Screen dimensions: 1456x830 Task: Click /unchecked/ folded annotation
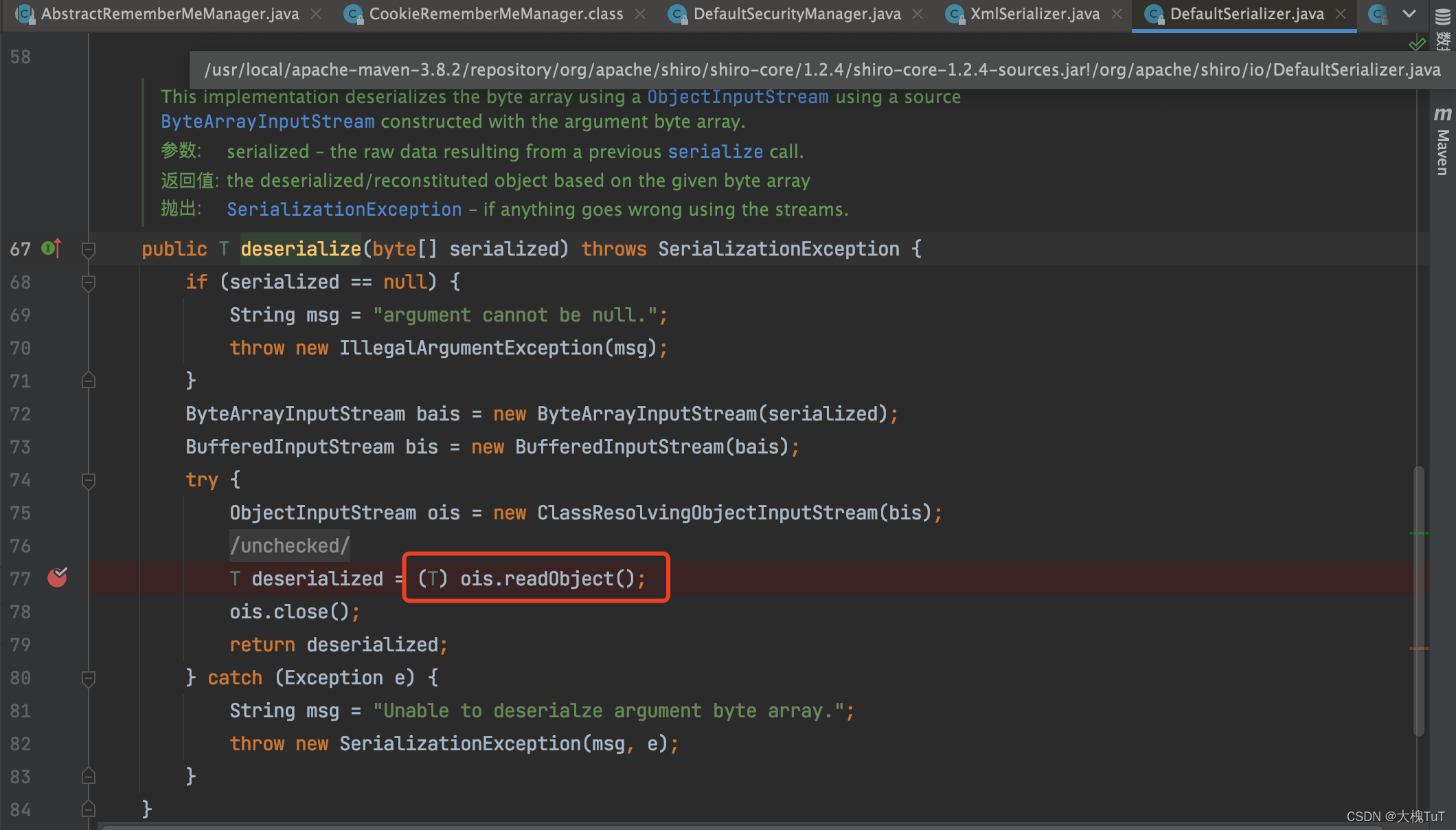(x=289, y=546)
